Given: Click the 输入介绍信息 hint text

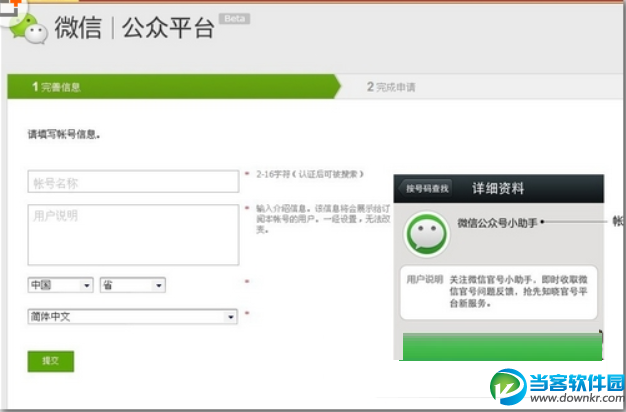Looking at the screenshot, I should 323,219.
